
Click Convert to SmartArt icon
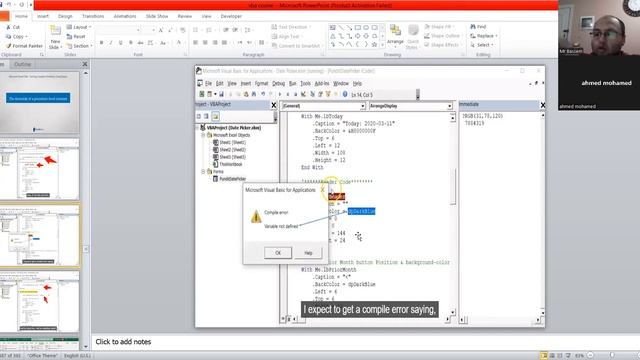tap(275, 46)
